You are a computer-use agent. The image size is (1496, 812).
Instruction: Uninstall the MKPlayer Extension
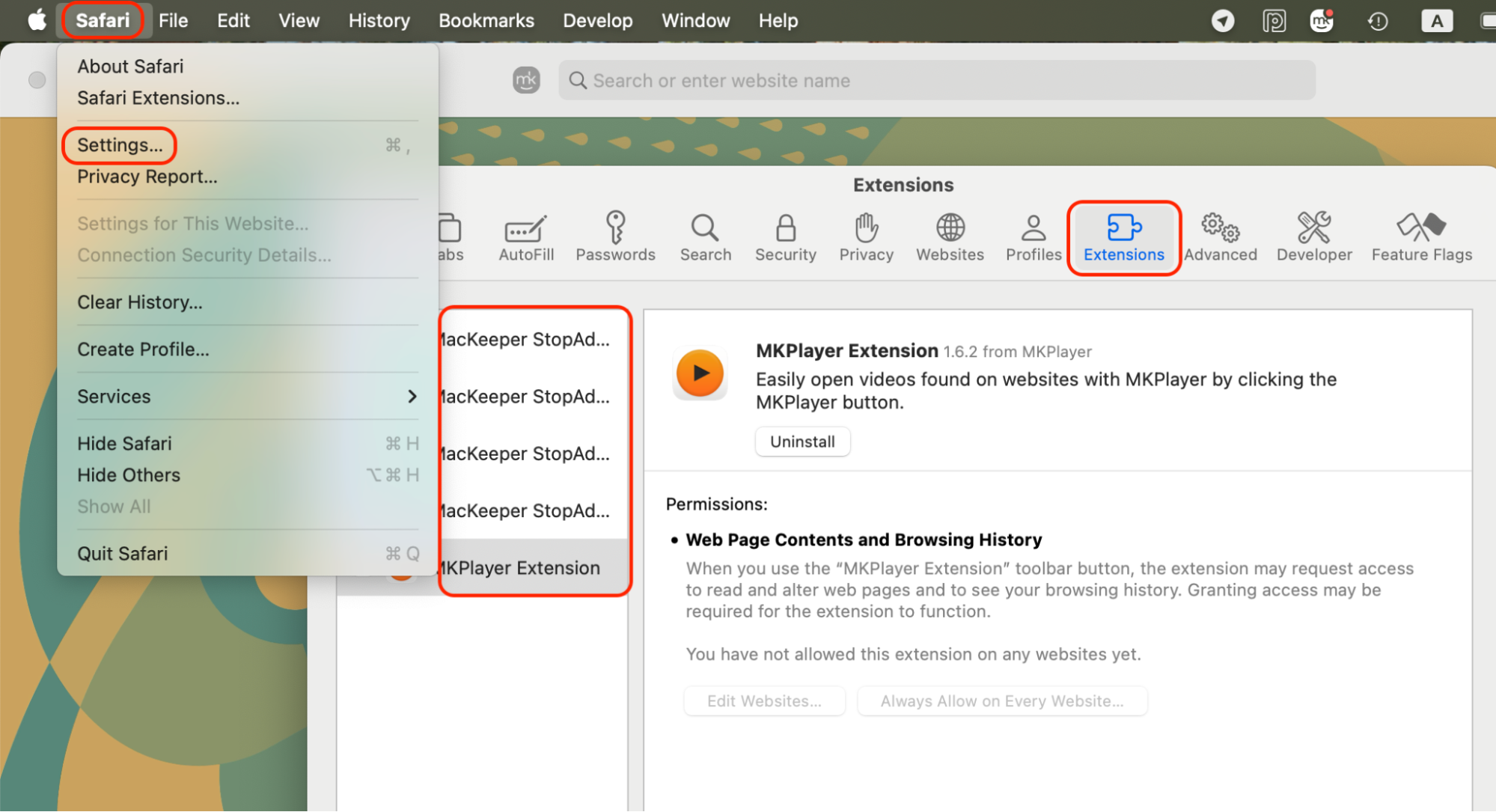click(x=802, y=441)
